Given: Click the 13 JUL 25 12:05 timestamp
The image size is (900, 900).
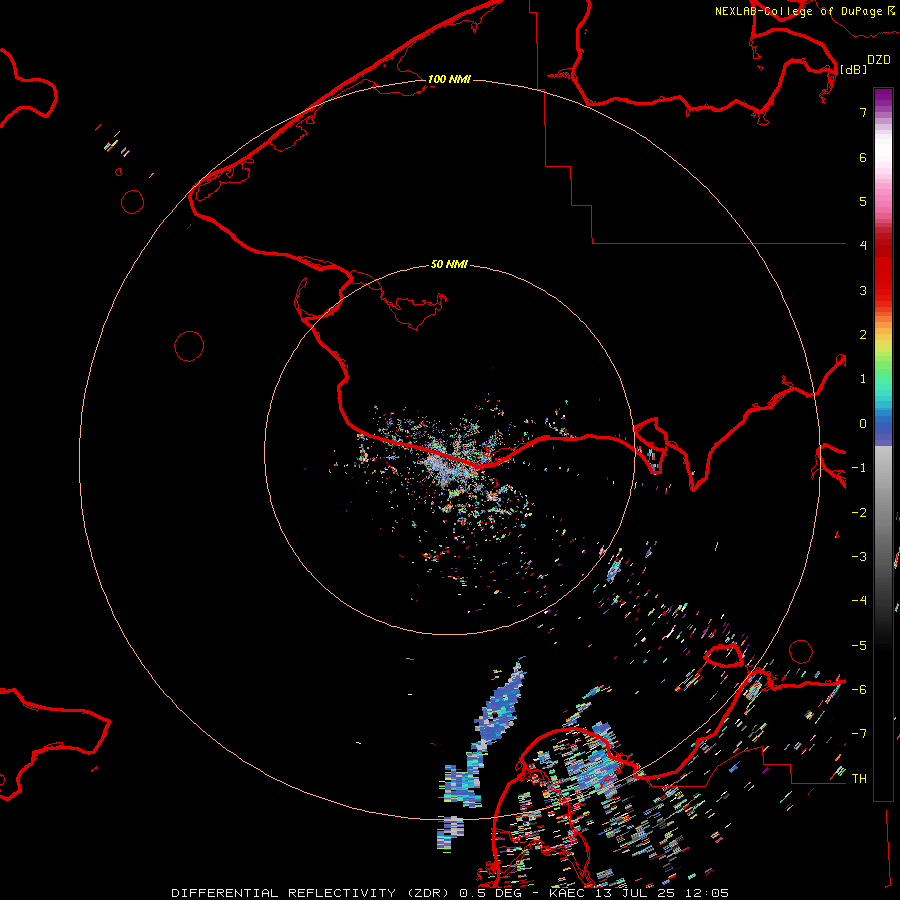Looking at the screenshot, I should [660, 893].
